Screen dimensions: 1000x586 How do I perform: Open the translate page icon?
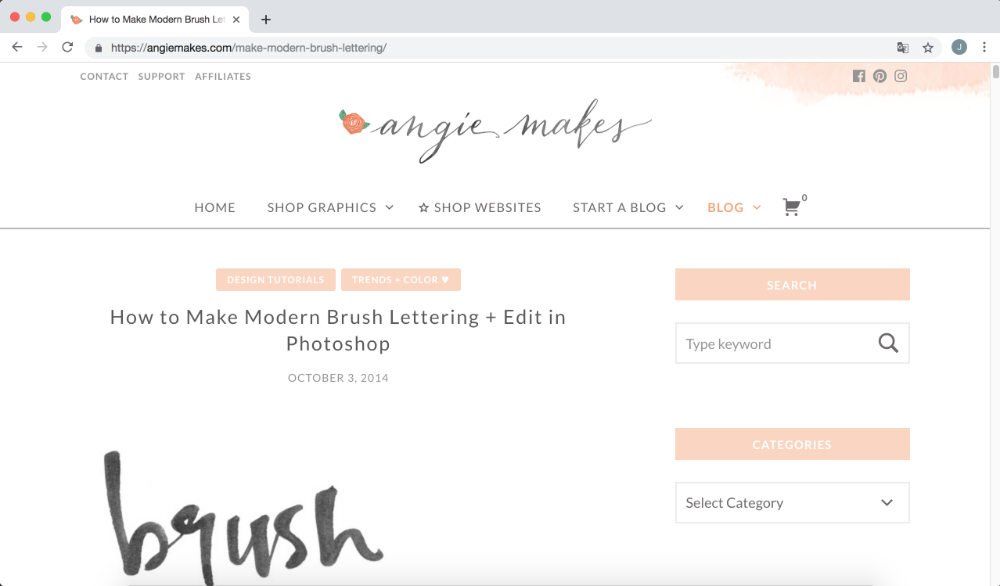coord(902,47)
